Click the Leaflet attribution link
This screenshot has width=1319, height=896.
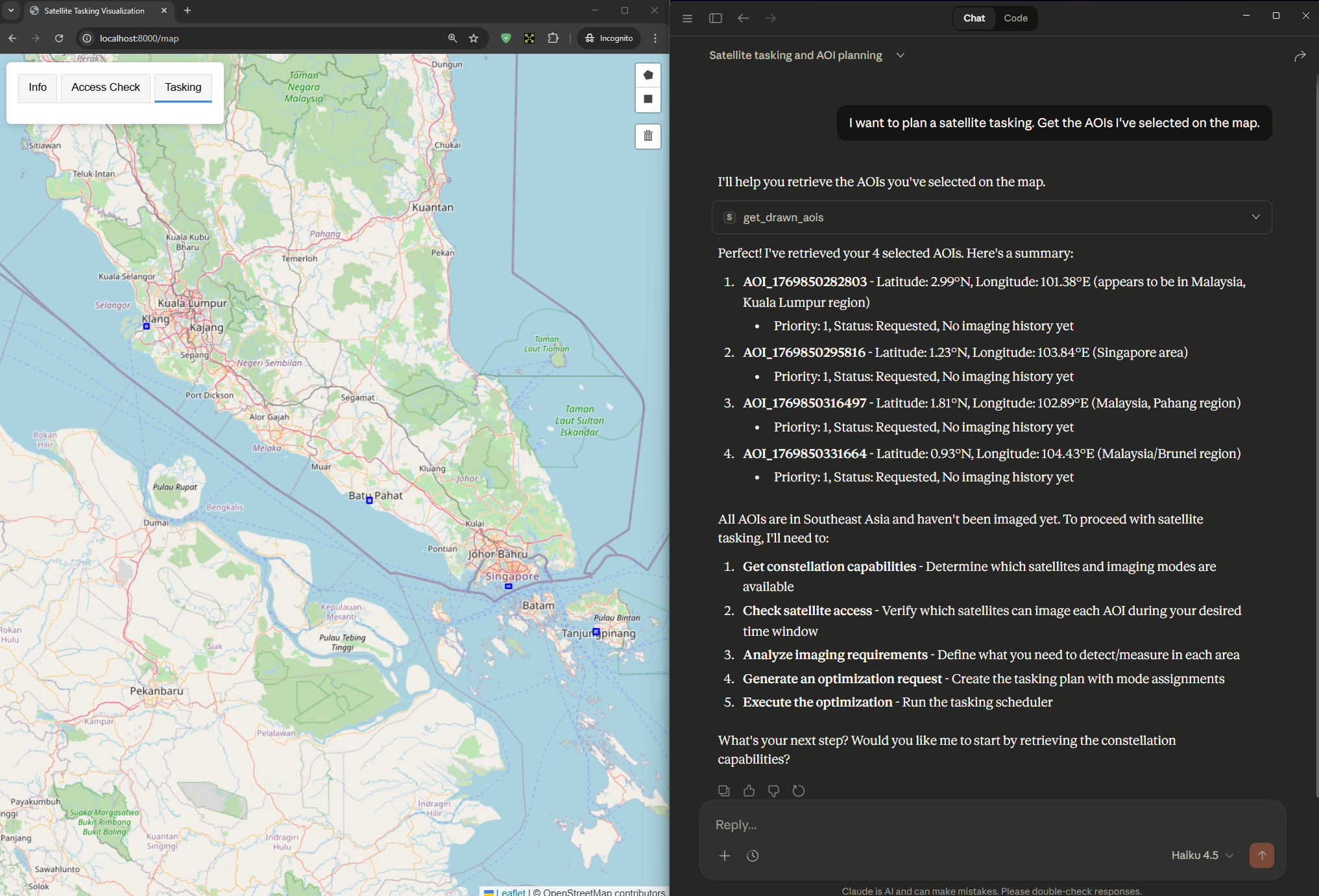click(x=512, y=891)
